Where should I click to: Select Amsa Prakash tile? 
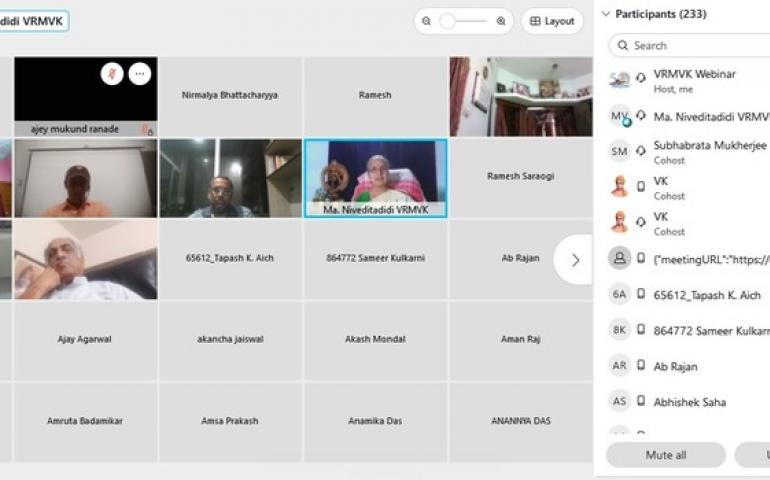click(x=230, y=423)
